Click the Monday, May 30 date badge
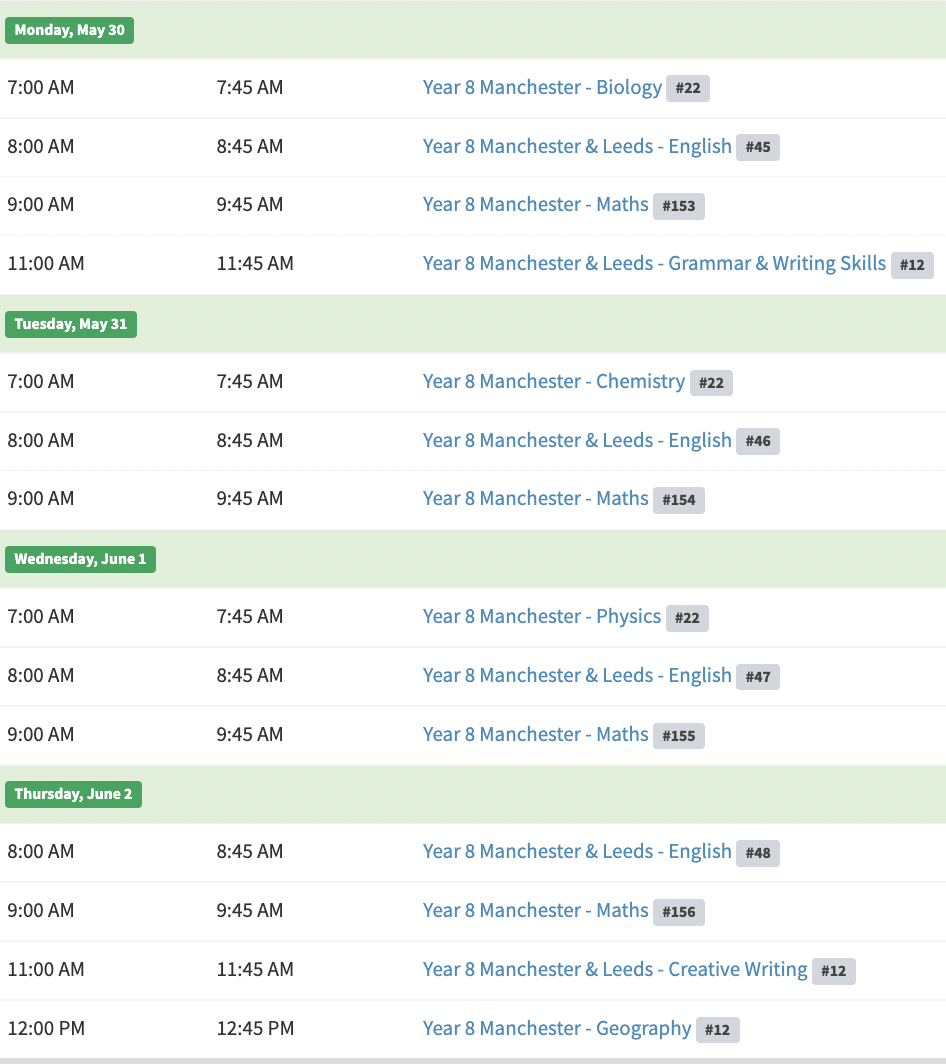The height and width of the screenshot is (1064, 946). pos(69,31)
